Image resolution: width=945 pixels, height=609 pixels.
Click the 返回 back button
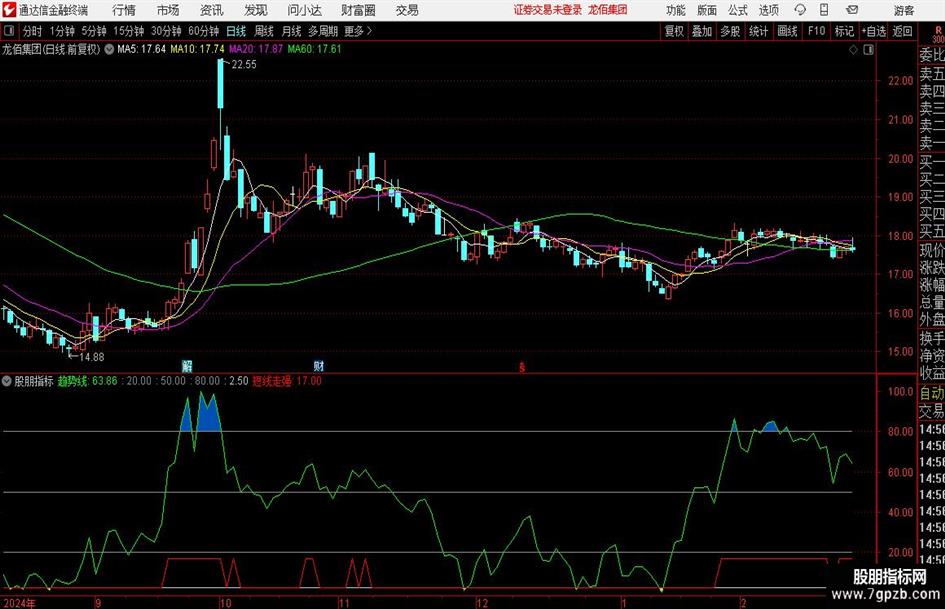tap(902, 31)
